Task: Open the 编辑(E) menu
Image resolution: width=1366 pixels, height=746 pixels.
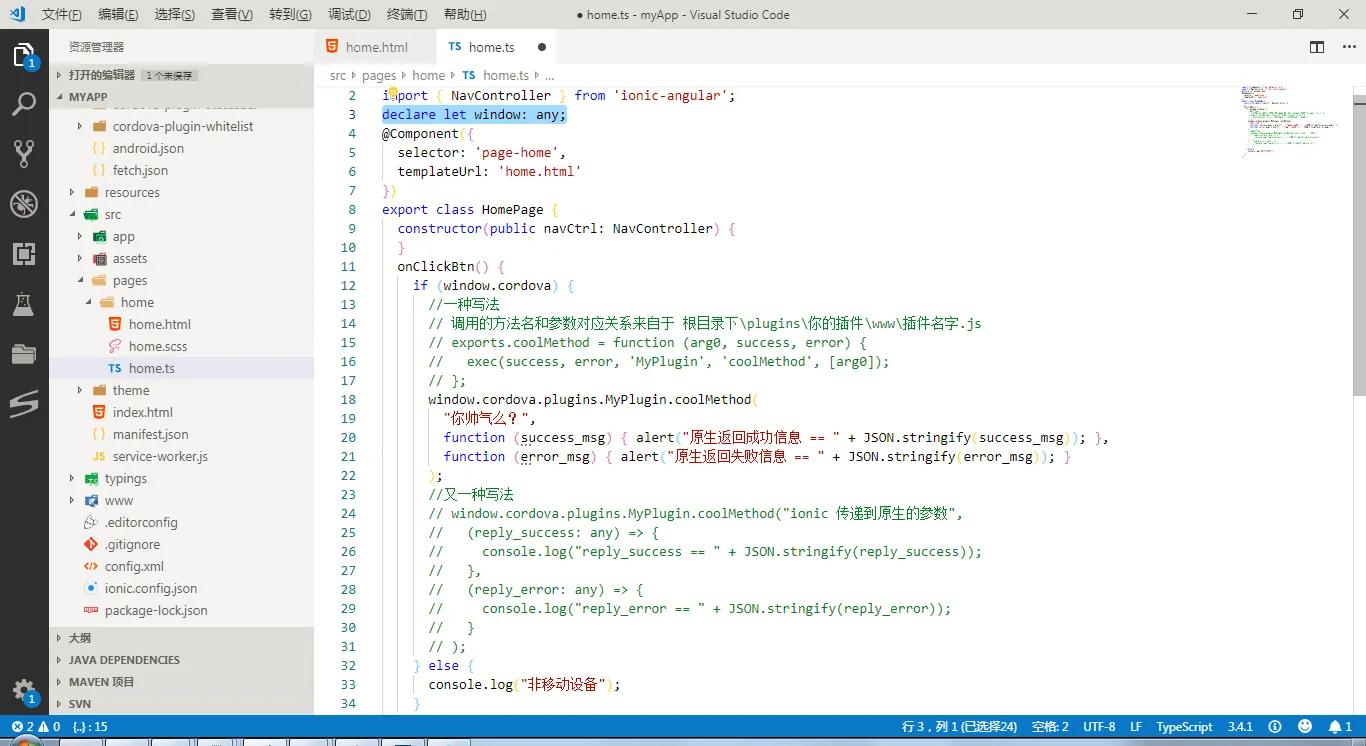Action: tap(118, 15)
